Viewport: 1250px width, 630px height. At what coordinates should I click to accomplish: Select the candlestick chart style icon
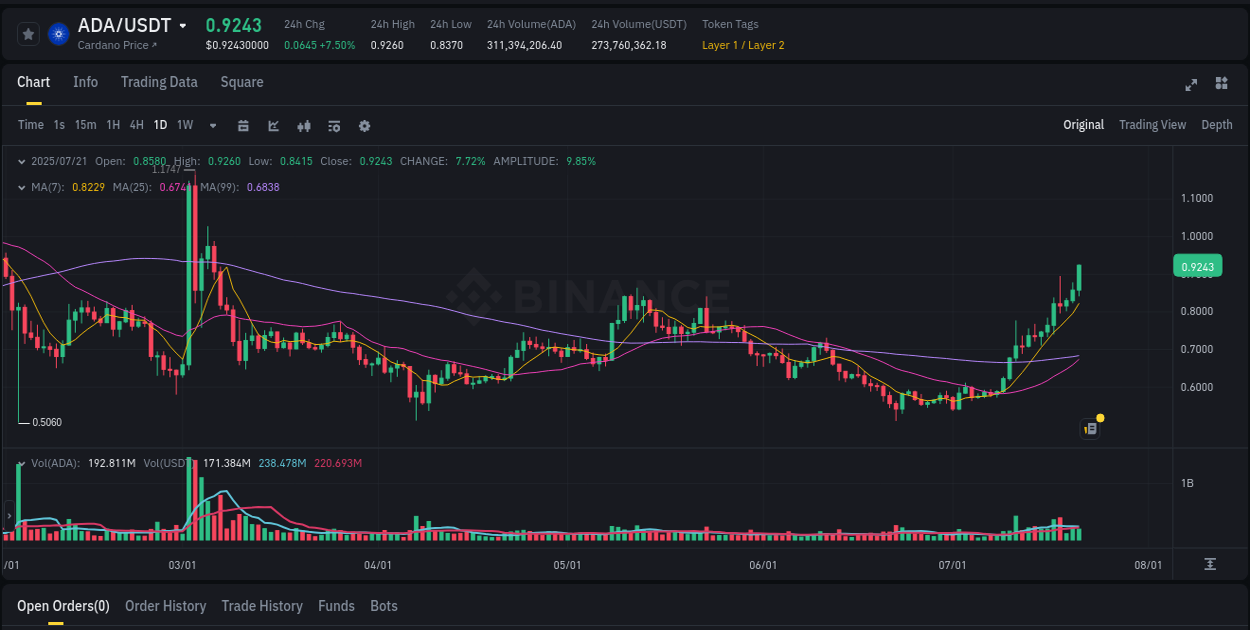[x=303, y=125]
